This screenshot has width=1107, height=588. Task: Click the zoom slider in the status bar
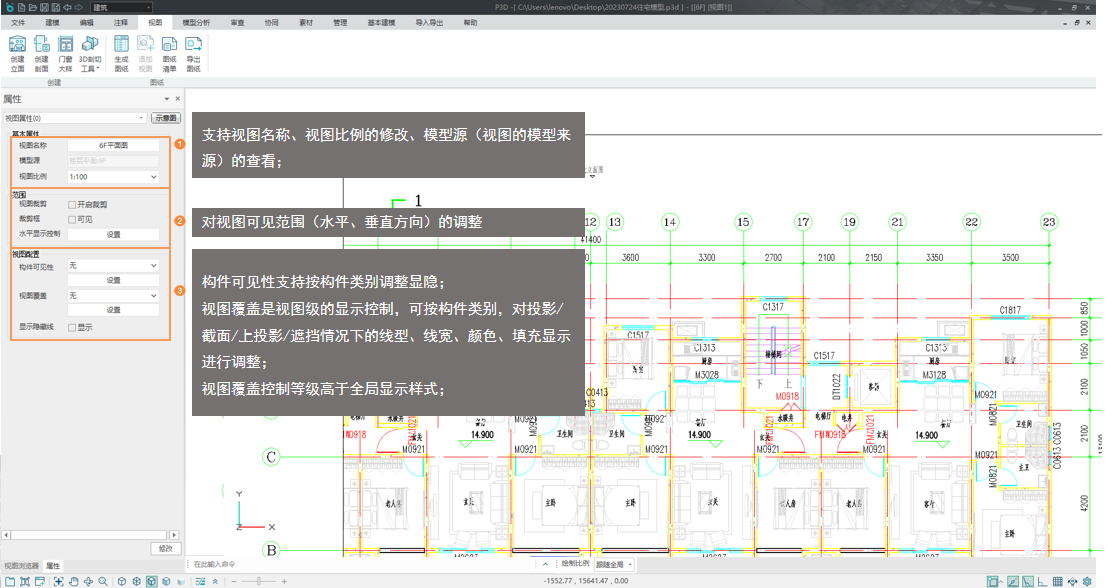pos(260,581)
